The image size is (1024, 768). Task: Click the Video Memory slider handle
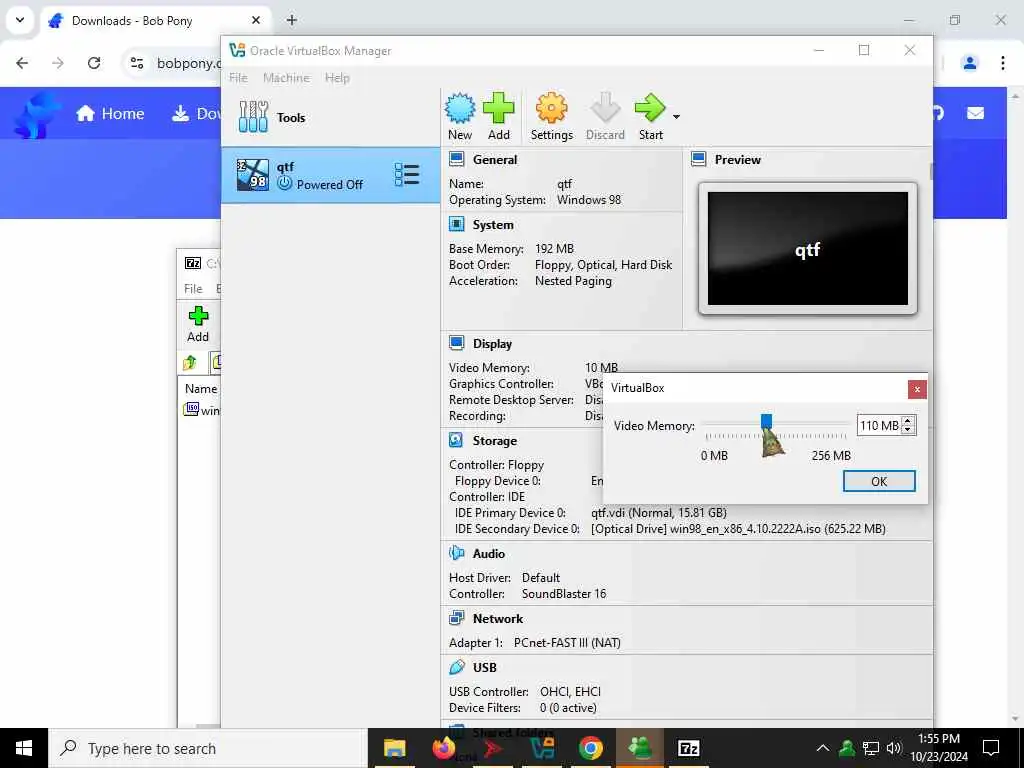(767, 421)
